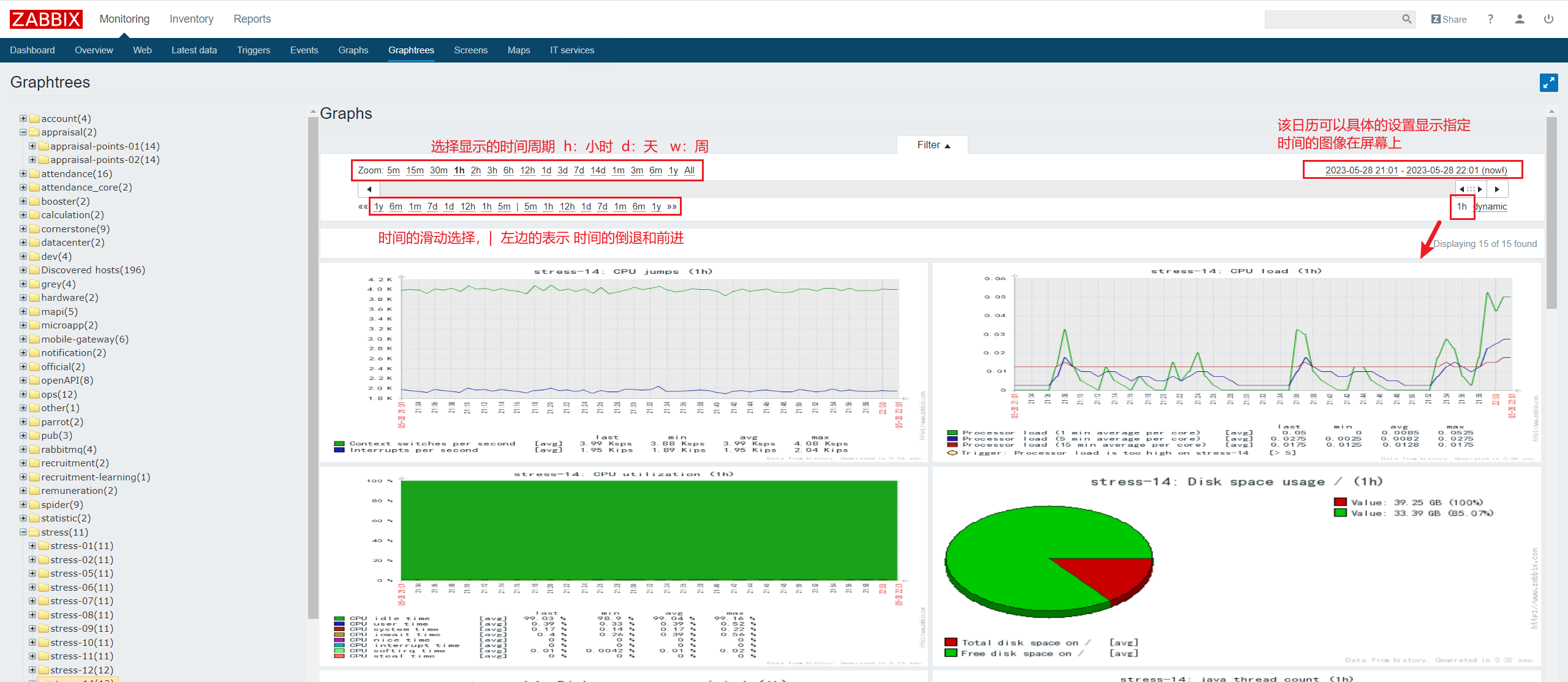Screen dimensions: 1568x682
Task: Select the 1d zoom period
Action: 546,170
